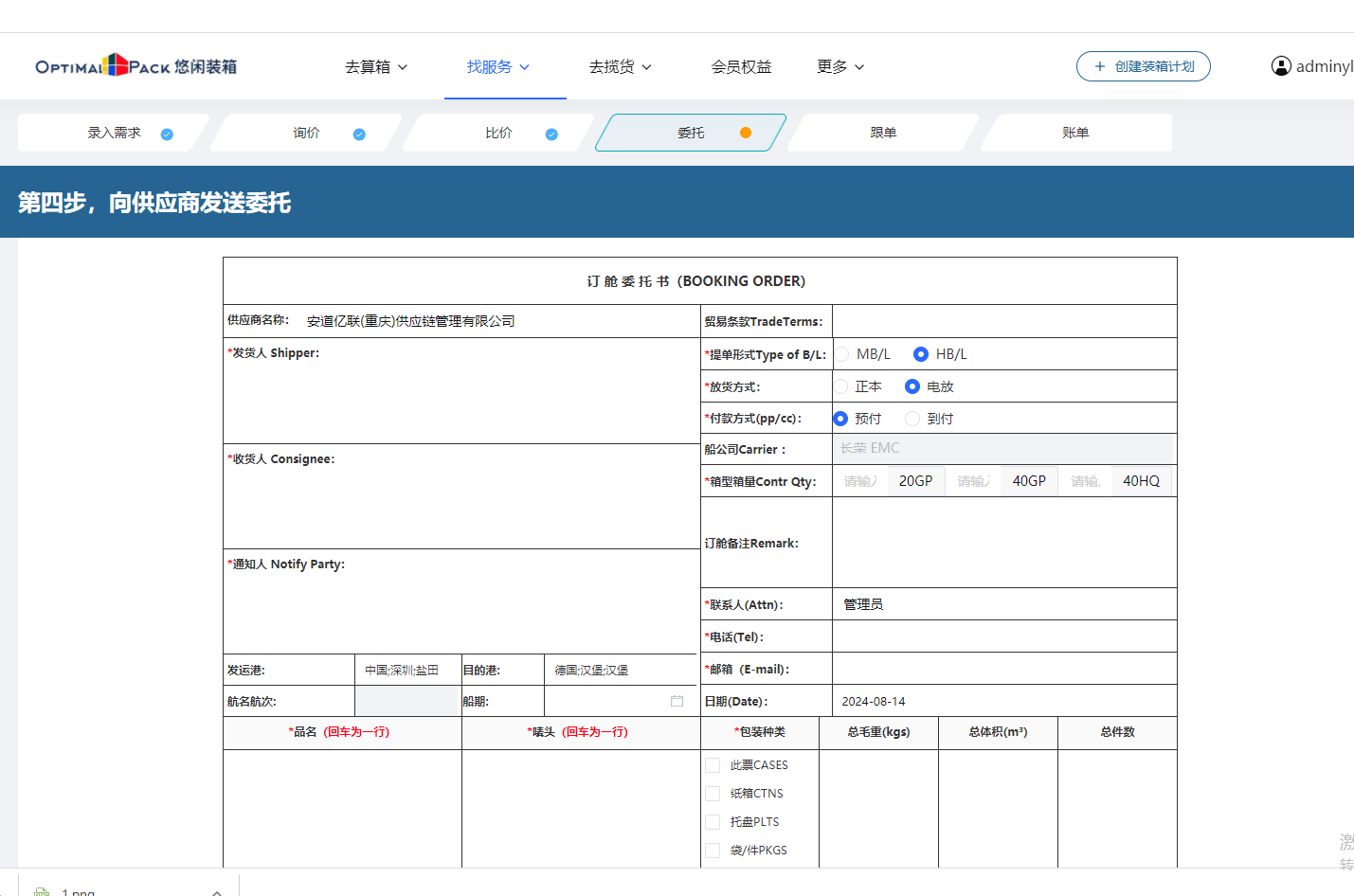Check the 袋/件PKGS package type
The width and height of the screenshot is (1354, 896).
pyautogui.click(x=713, y=851)
